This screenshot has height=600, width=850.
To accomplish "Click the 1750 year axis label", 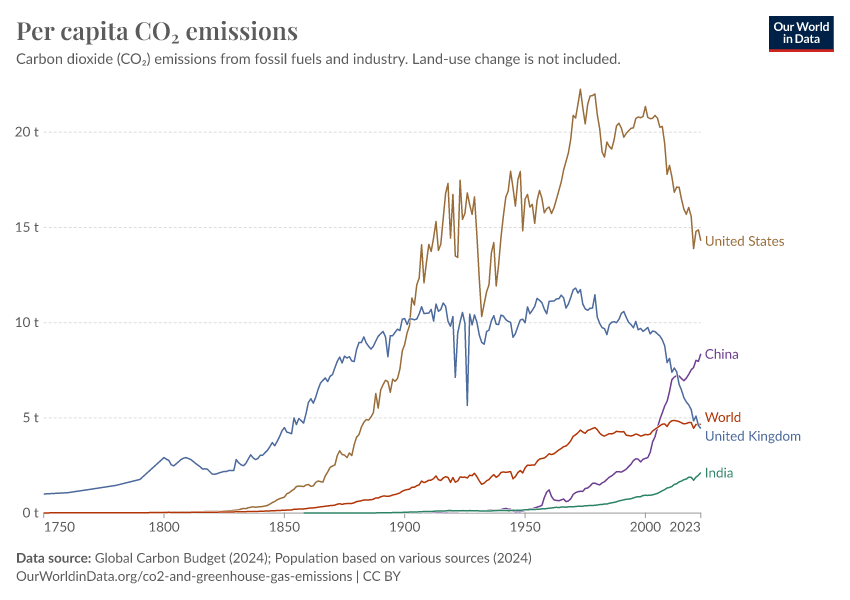I will coord(59,527).
